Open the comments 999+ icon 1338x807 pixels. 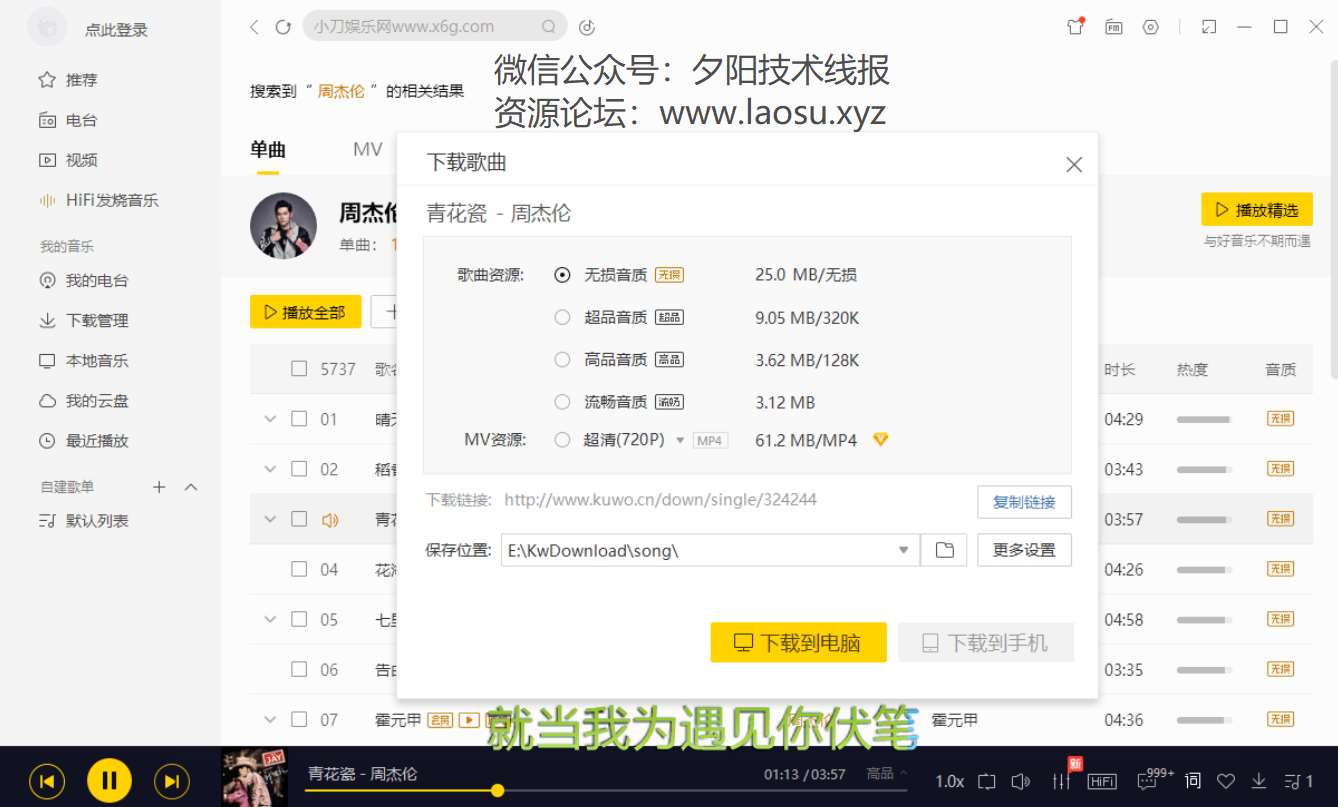(1147, 781)
